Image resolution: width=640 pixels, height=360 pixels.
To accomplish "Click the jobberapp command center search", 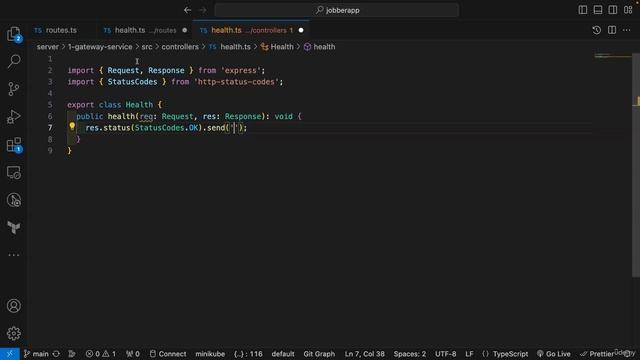I will coord(337,10).
